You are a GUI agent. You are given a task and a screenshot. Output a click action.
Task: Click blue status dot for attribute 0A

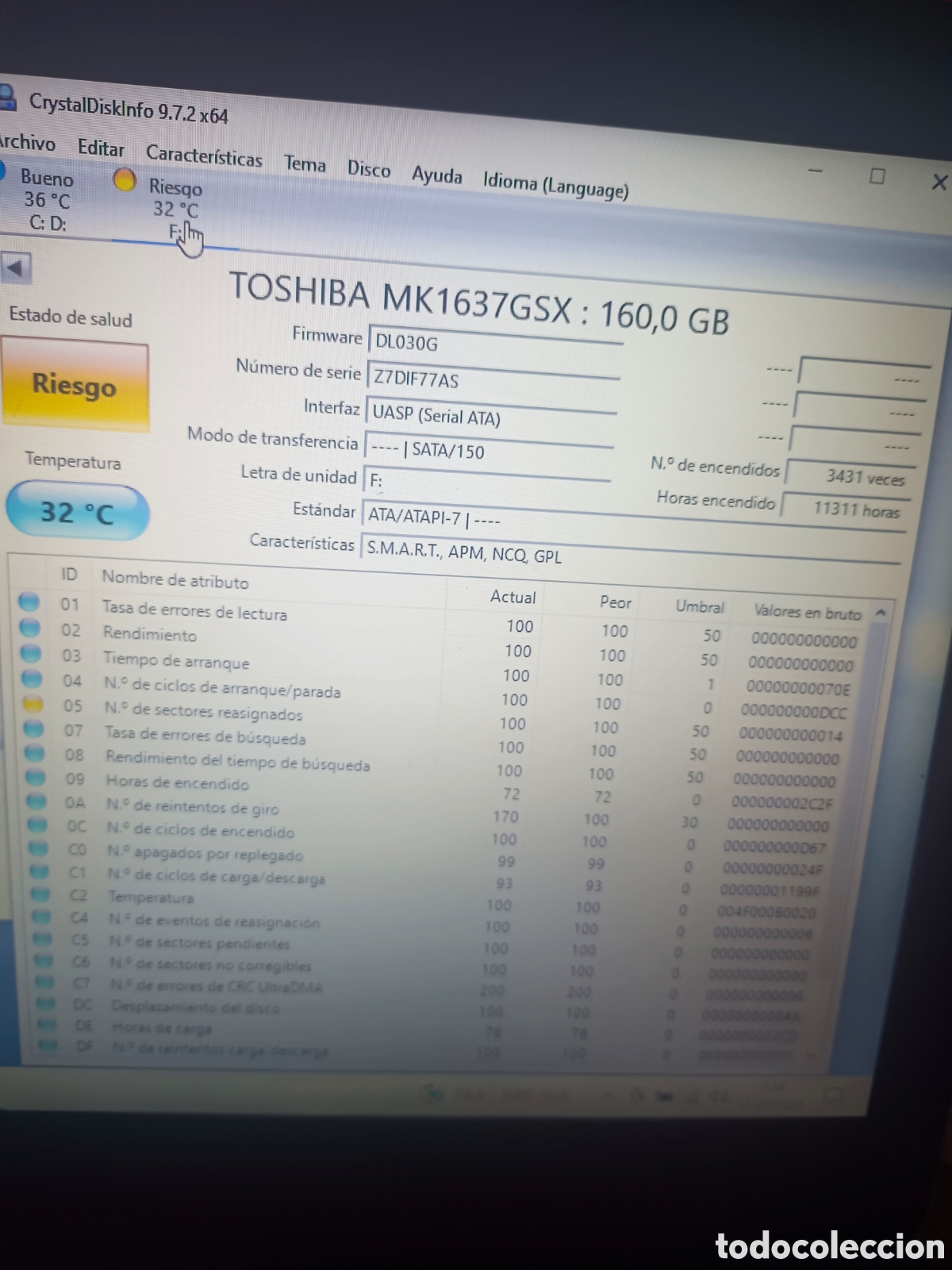36,801
